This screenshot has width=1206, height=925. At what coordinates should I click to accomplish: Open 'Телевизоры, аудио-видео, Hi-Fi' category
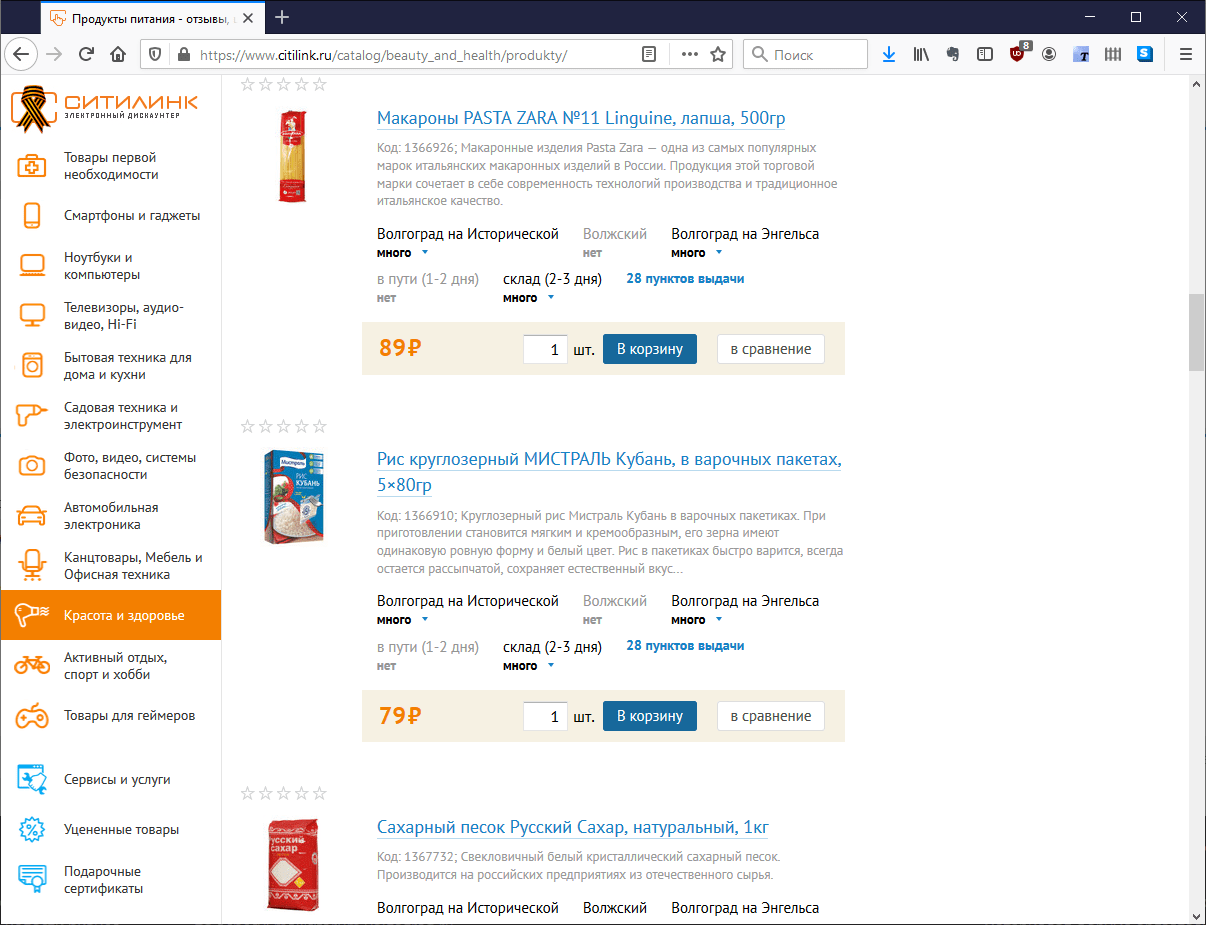click(x=124, y=316)
